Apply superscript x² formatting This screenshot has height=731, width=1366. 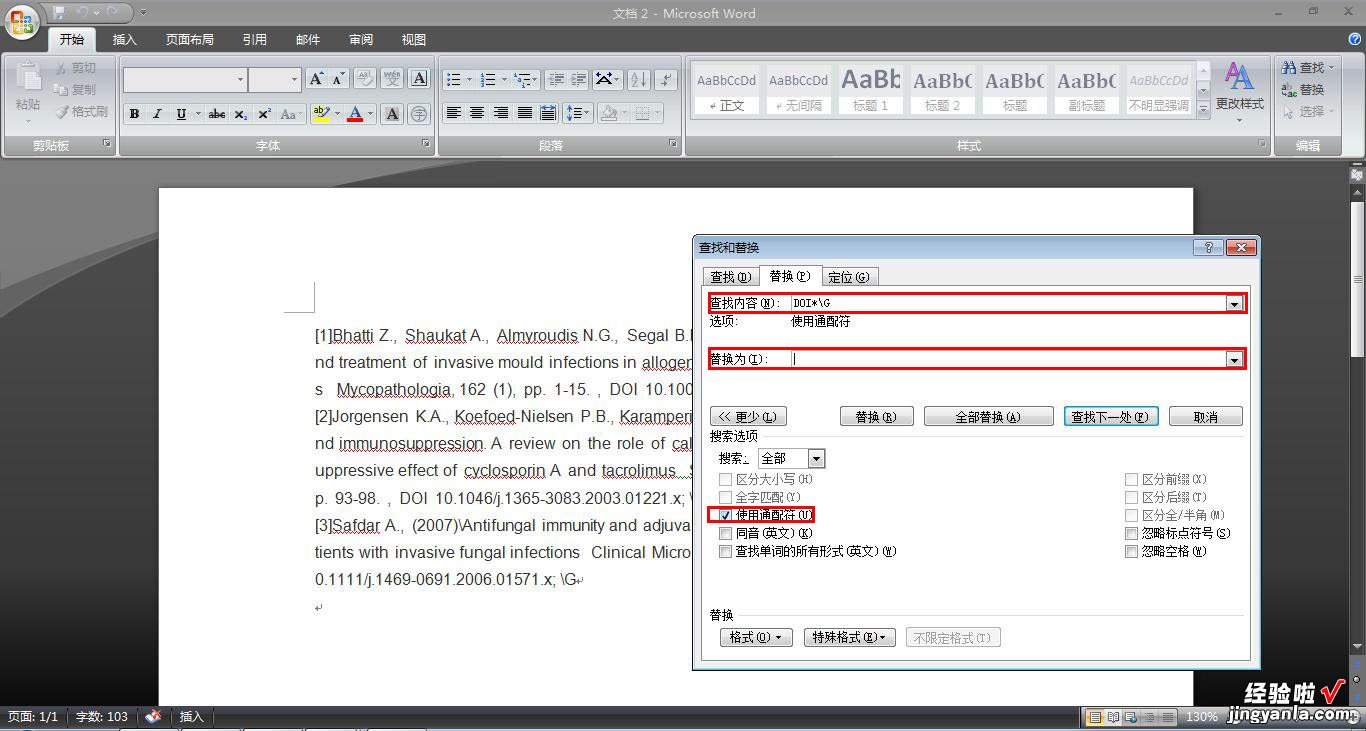point(264,114)
